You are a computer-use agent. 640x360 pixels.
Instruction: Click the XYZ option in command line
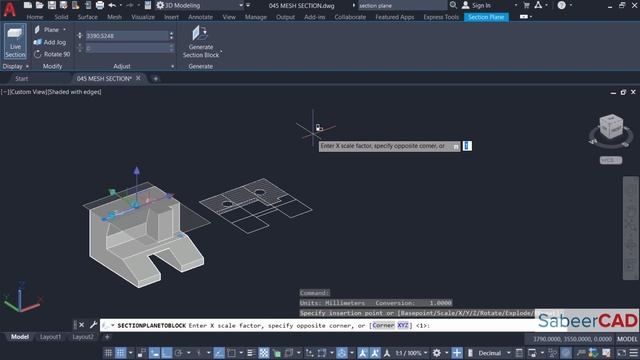coord(403,325)
